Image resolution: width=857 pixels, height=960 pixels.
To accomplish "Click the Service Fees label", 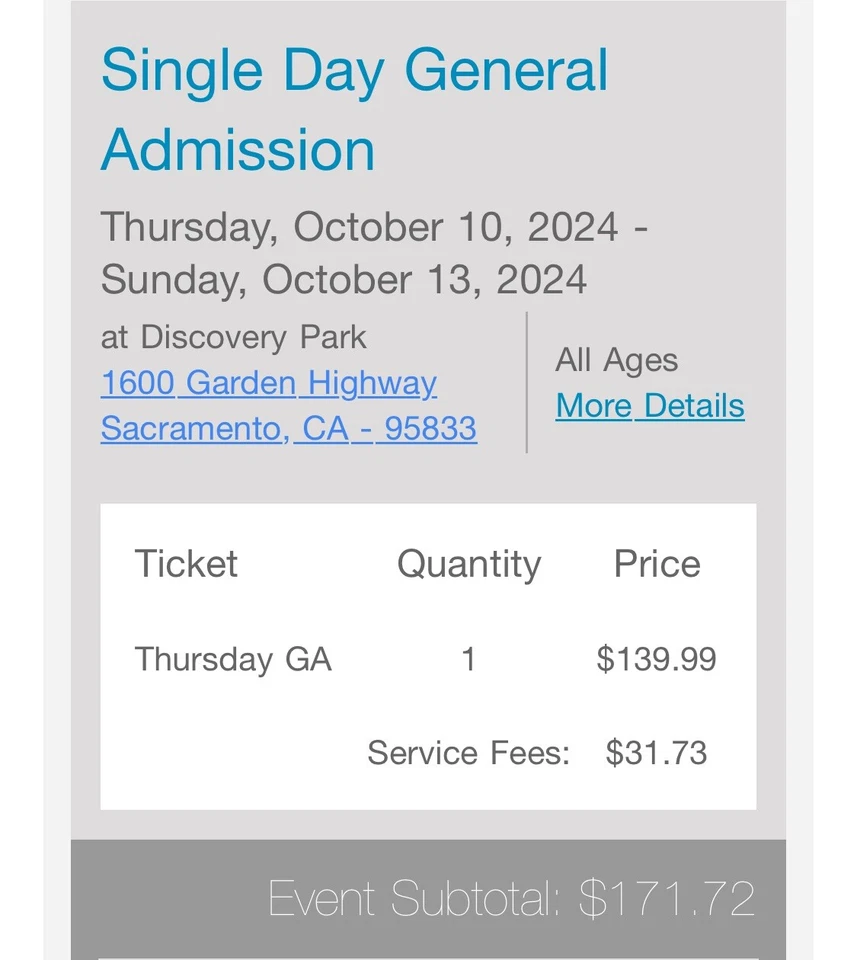I will [x=468, y=752].
